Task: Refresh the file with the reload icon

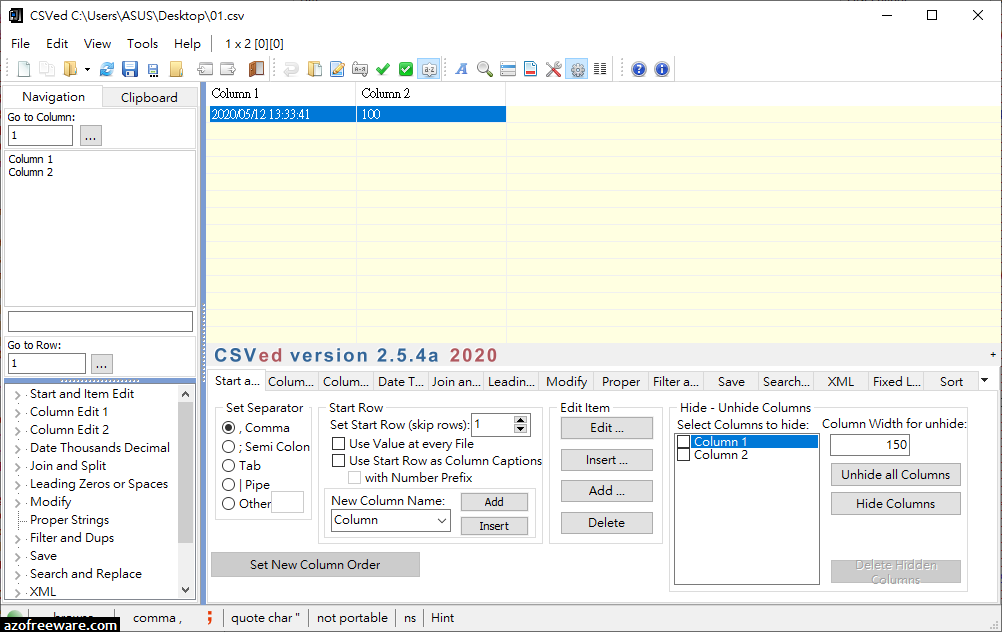Action: (107, 69)
